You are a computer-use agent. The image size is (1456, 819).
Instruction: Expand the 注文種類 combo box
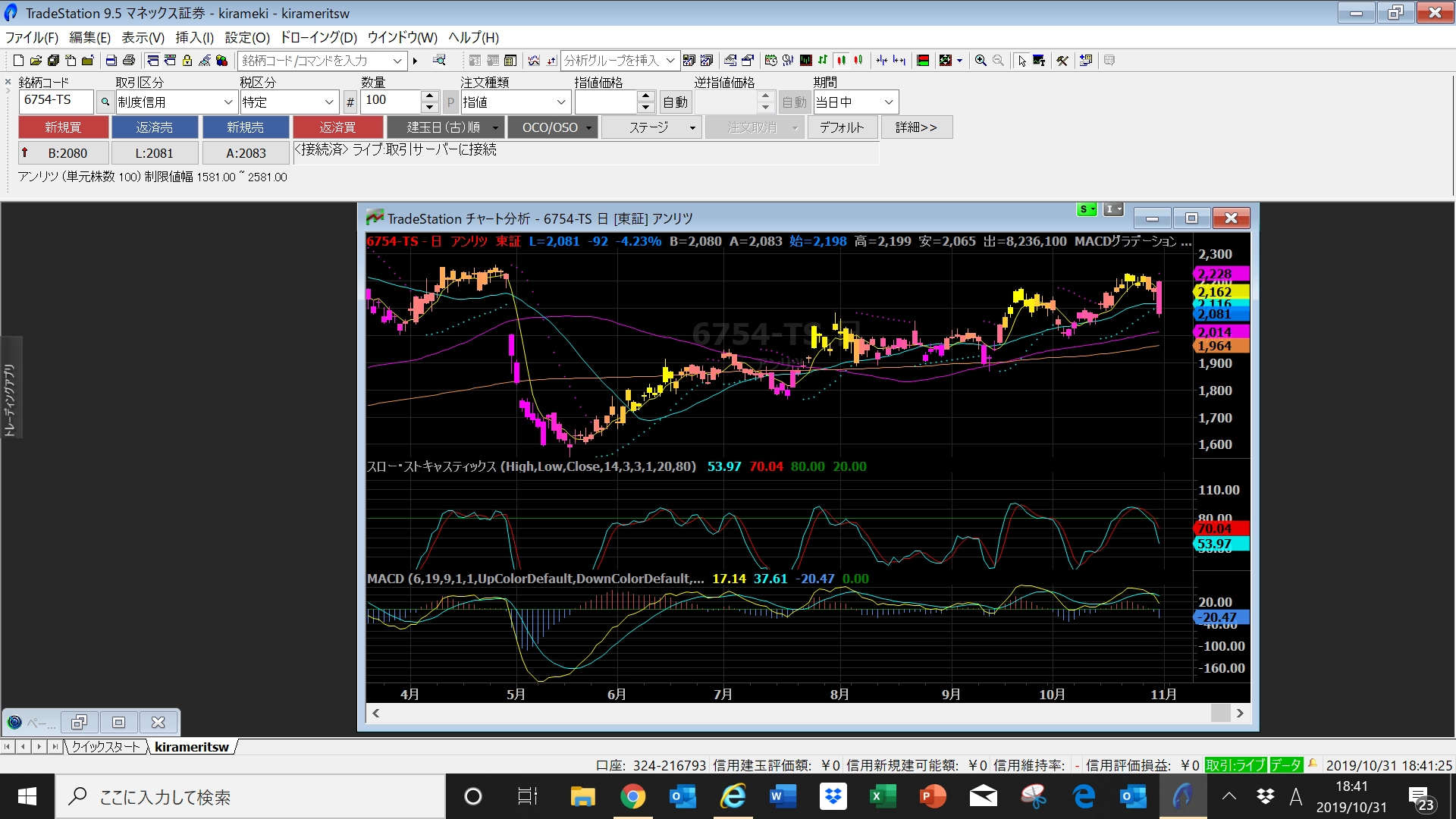click(x=561, y=102)
